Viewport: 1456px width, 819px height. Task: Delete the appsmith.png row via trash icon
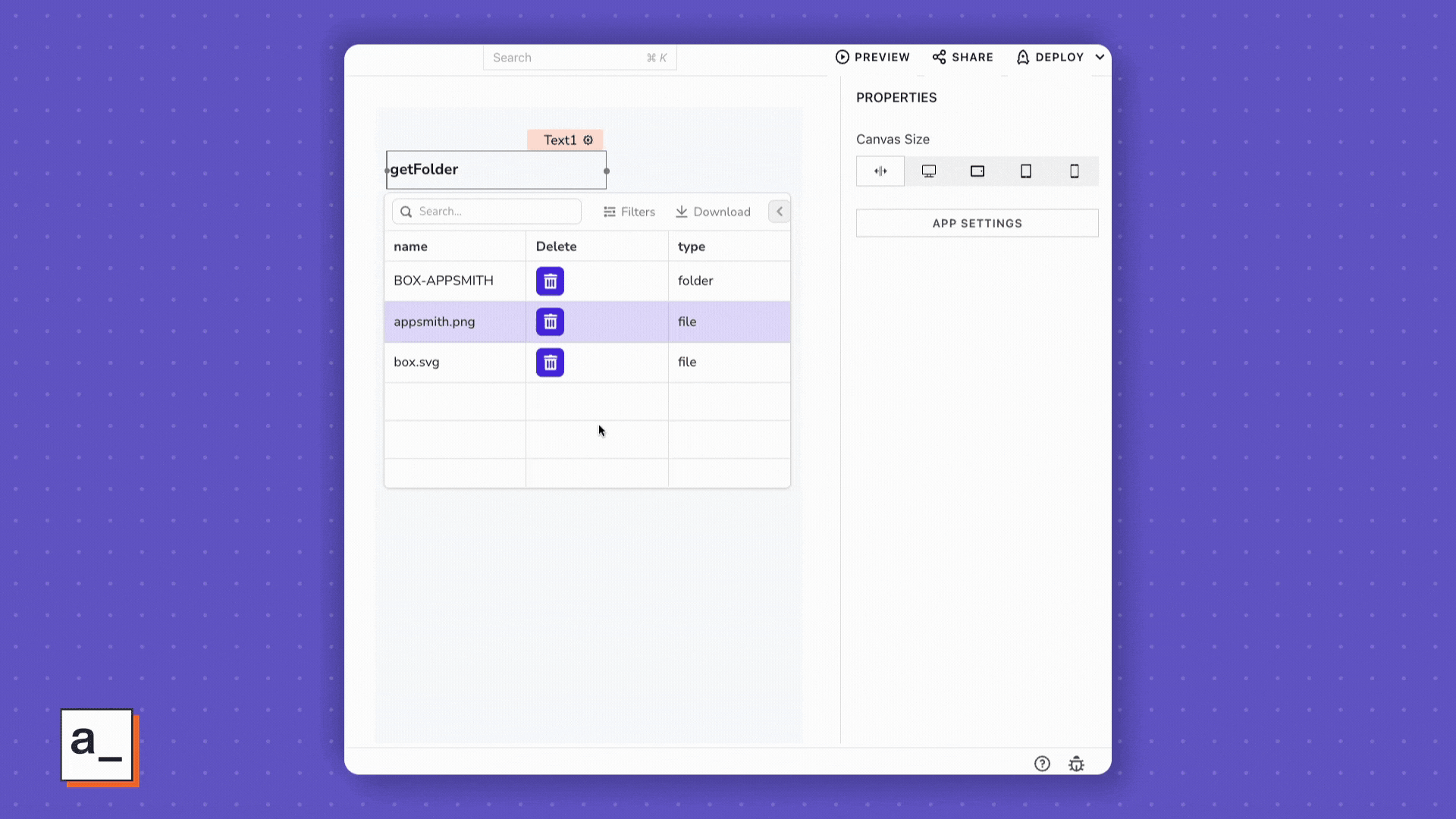[550, 322]
